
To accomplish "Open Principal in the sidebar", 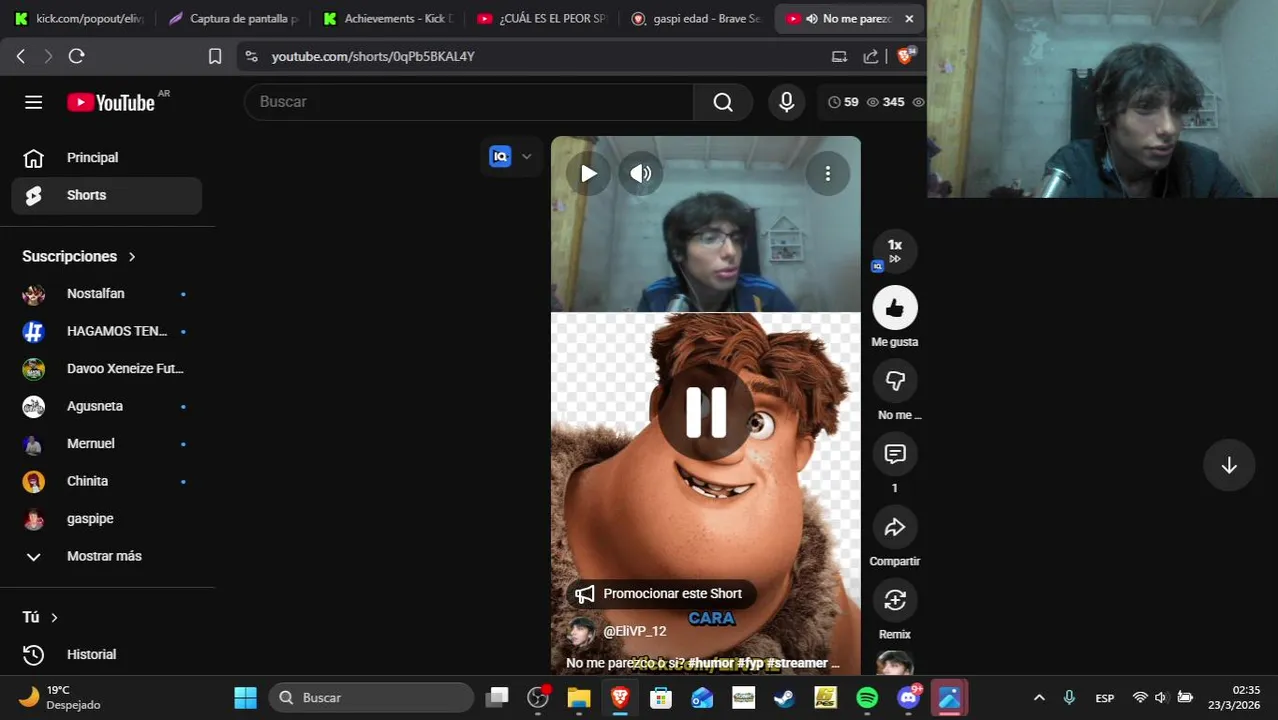I will coord(107,158).
